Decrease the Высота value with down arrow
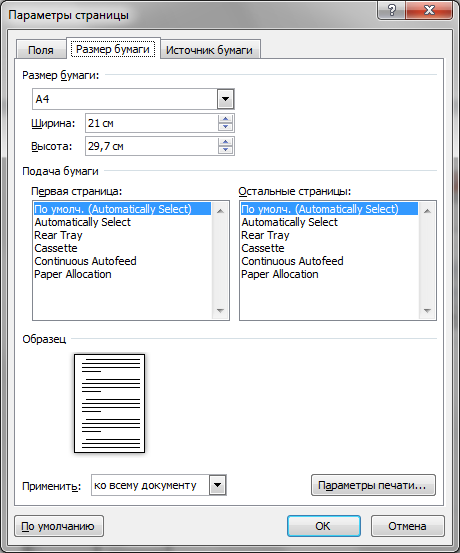The image size is (460, 553). point(225,150)
